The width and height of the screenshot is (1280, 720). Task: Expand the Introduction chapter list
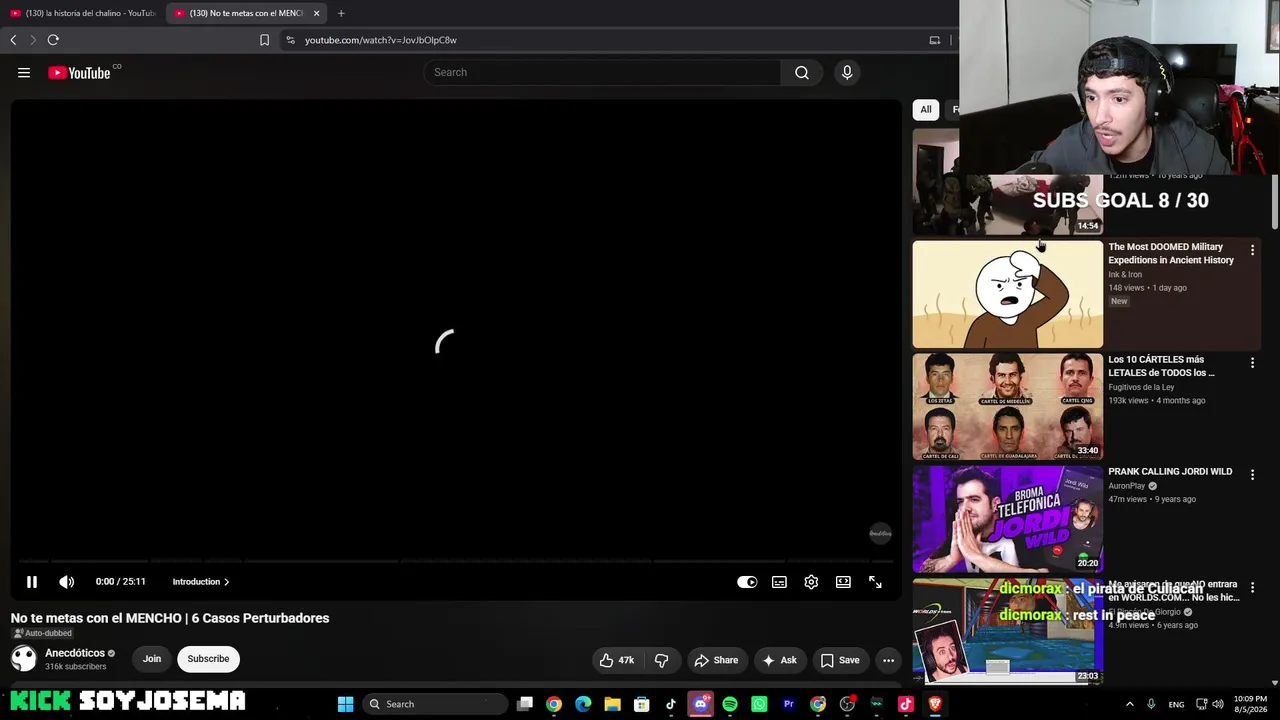coord(200,582)
